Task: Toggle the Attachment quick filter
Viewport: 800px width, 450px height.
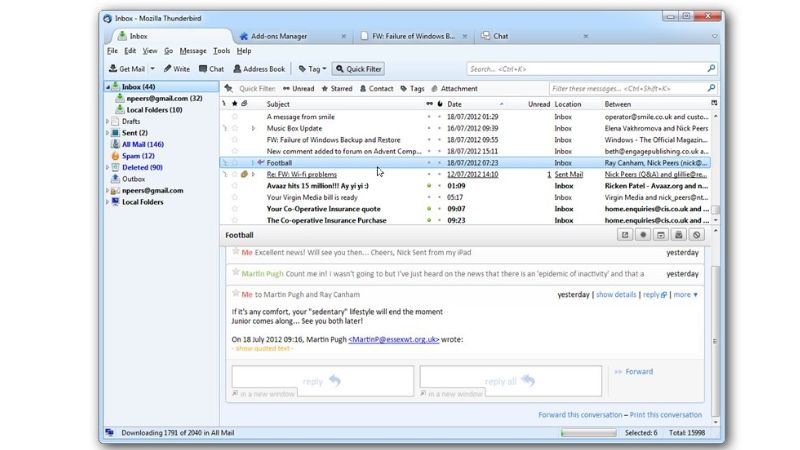Action: click(x=455, y=88)
